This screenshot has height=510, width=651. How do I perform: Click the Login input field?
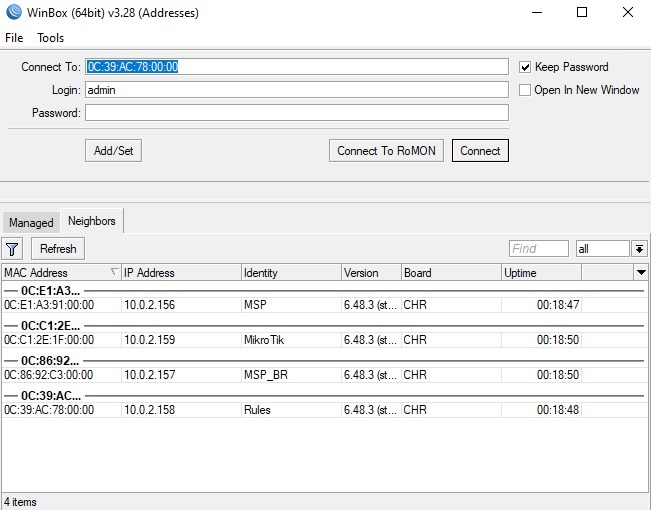click(296, 90)
